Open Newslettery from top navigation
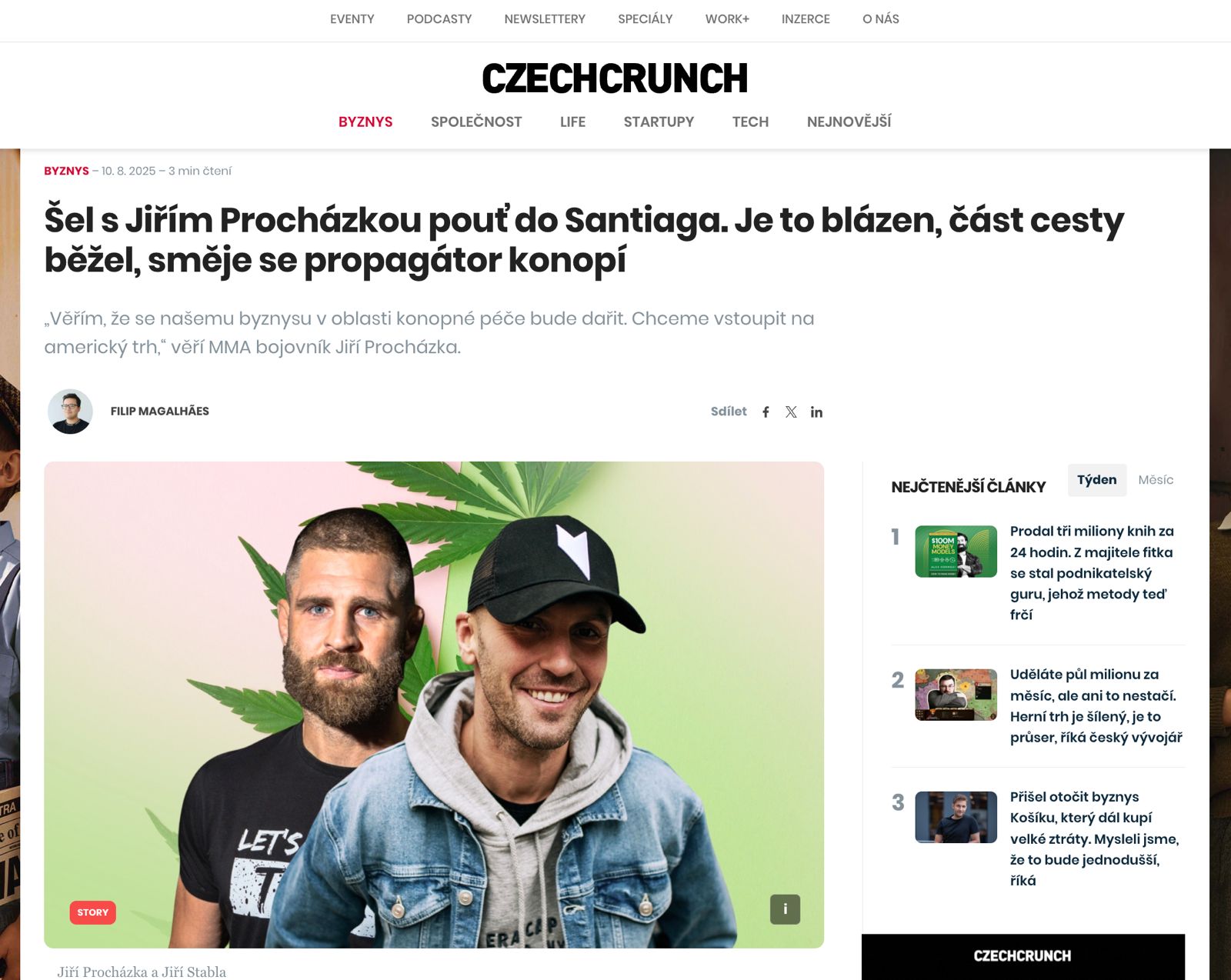This screenshot has height=980, width=1231. pyautogui.click(x=545, y=19)
